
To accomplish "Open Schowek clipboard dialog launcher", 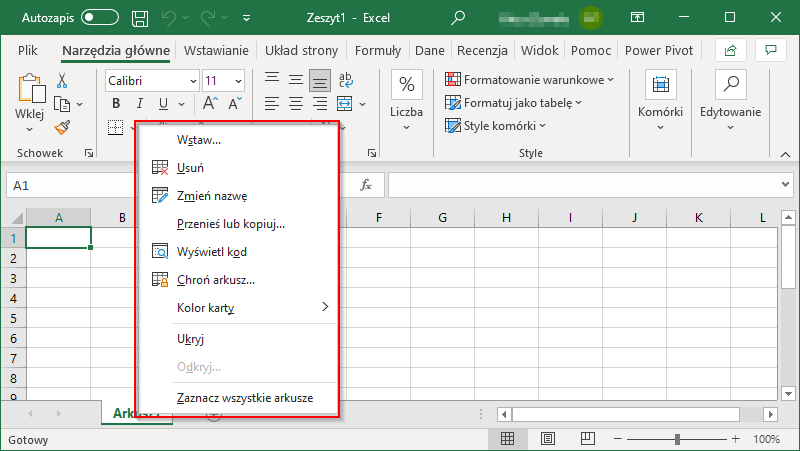I will point(89,153).
